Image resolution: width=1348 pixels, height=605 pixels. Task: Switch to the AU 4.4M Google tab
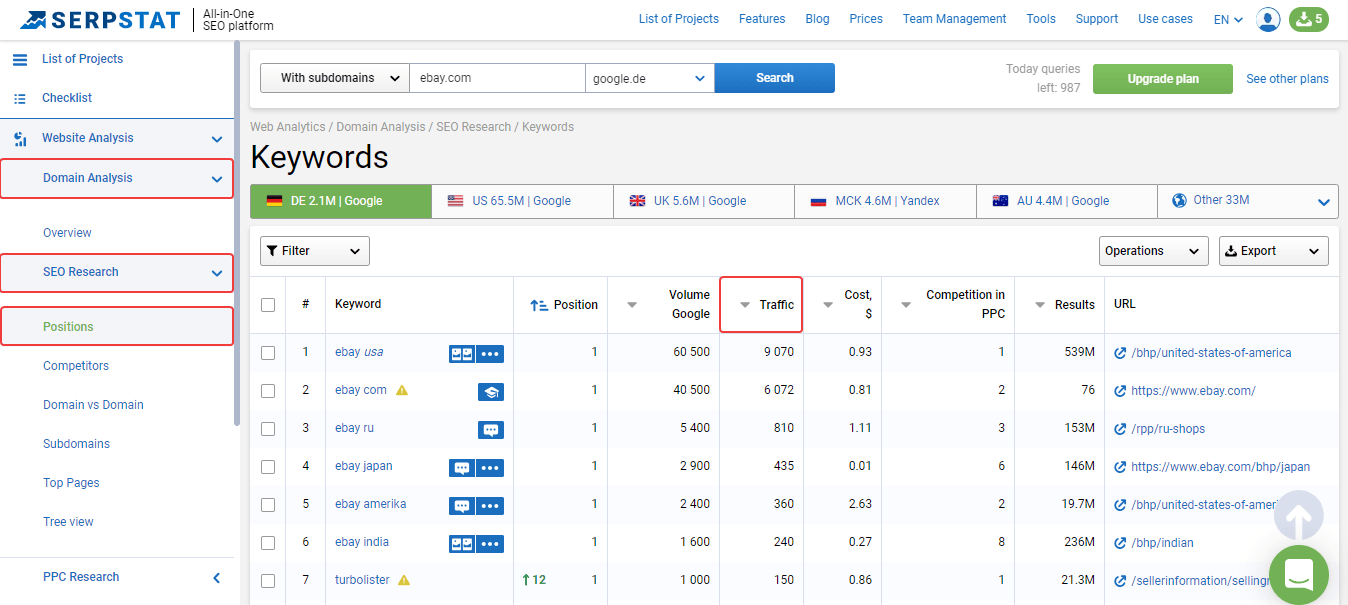tap(1067, 201)
